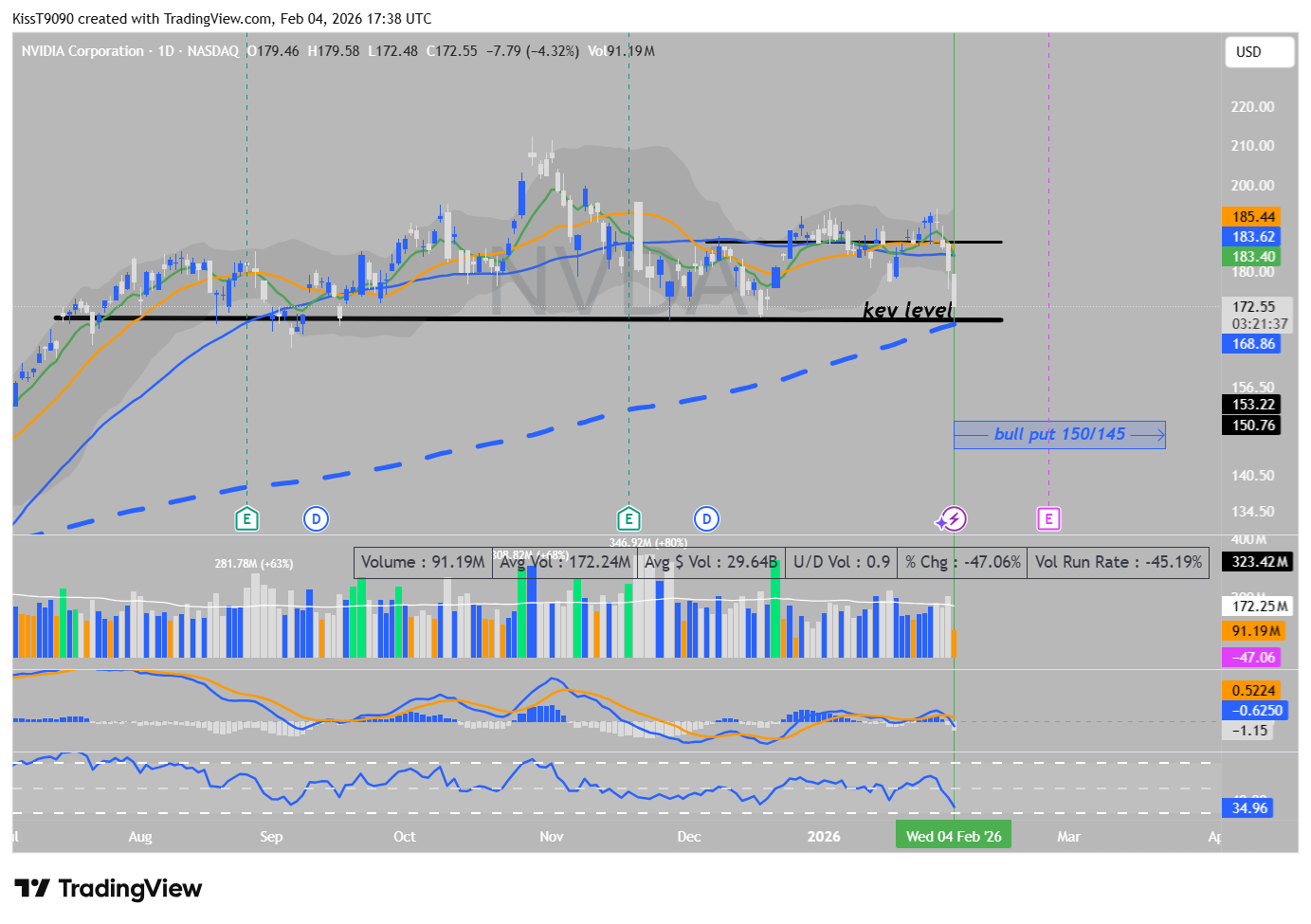Image resolution: width=1311 pixels, height=924 pixels.
Task: Click the 346.92M (+80%) volume annotation
Action: point(647,543)
